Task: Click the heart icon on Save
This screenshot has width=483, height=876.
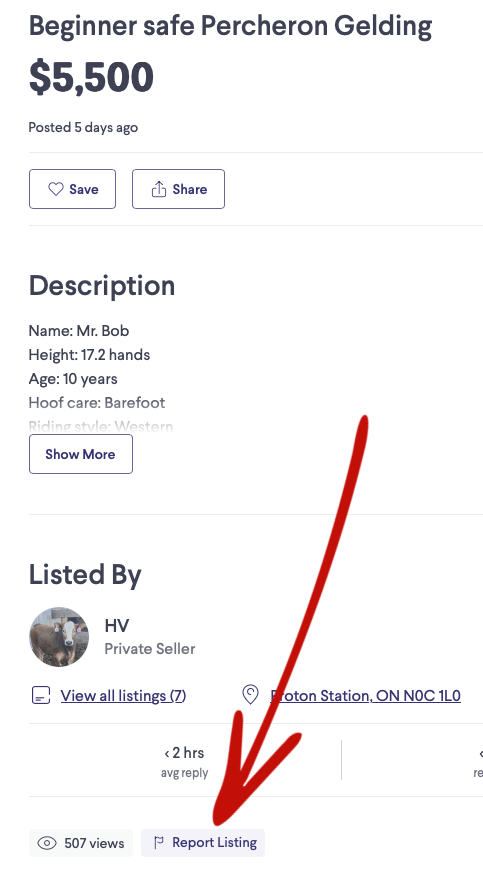Action: click(x=55, y=189)
